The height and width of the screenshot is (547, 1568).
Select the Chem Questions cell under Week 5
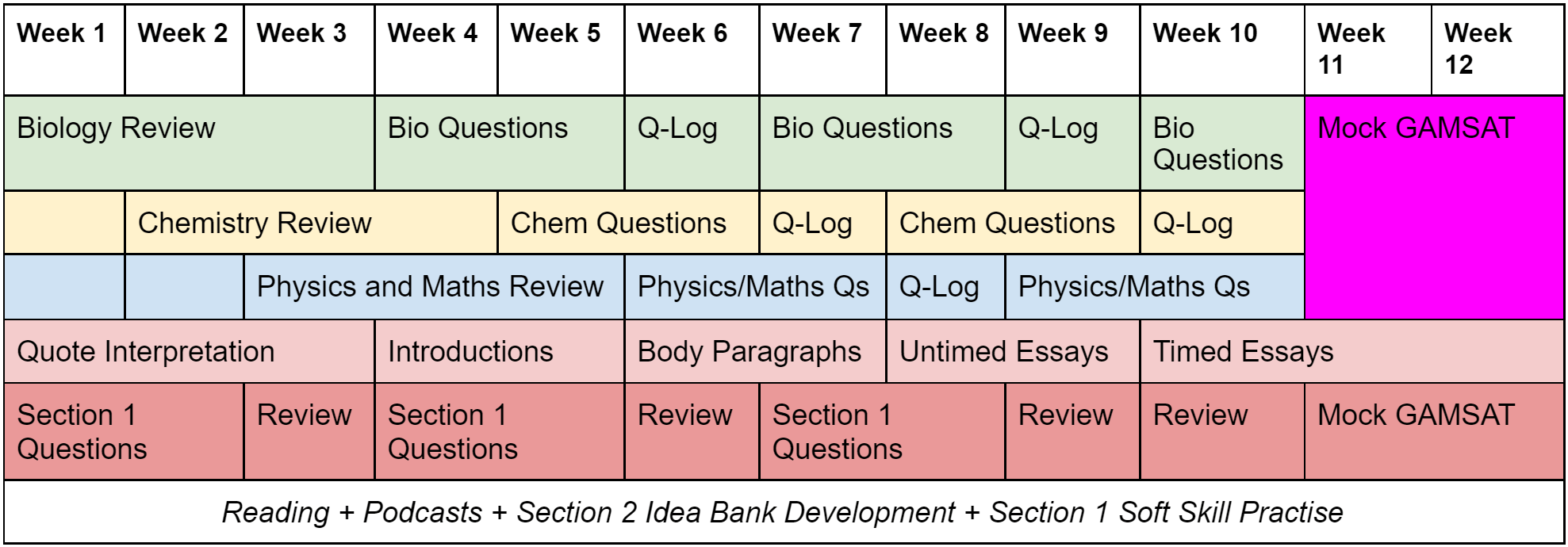(628, 223)
